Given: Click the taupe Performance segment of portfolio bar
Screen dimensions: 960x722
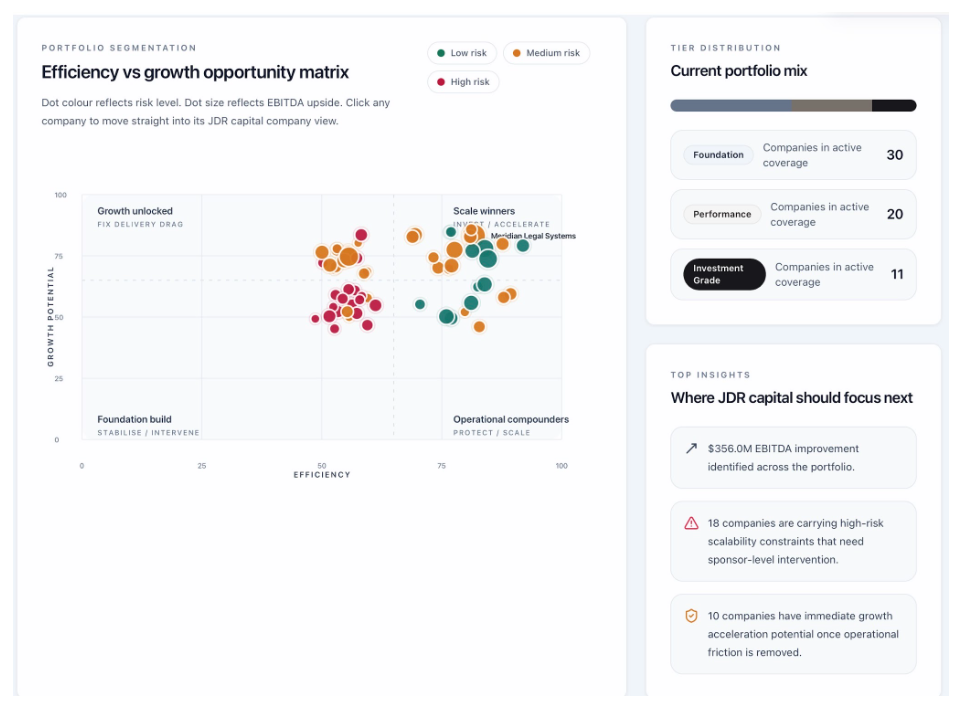Looking at the screenshot, I should [x=831, y=105].
